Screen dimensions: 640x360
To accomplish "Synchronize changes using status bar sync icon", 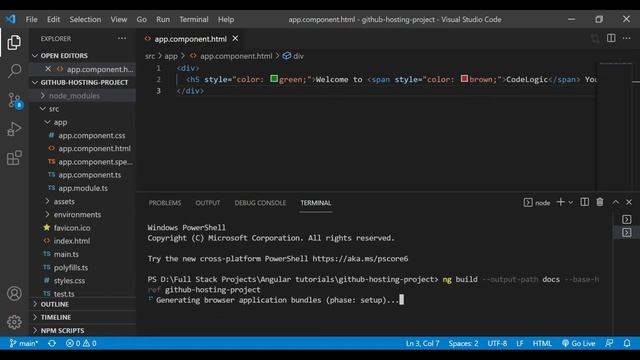I will coord(52,343).
